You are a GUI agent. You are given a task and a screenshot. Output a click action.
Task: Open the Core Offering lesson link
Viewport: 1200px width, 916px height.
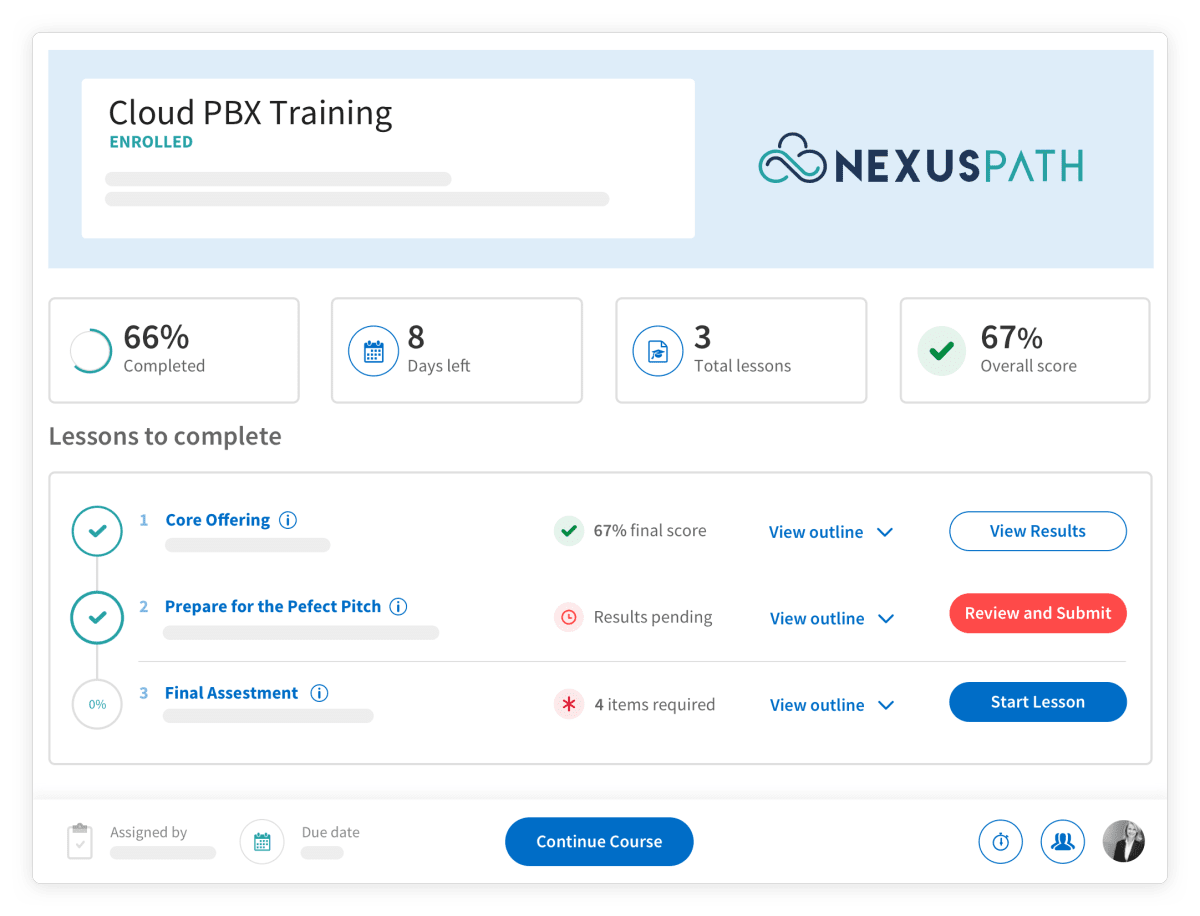coord(218,520)
